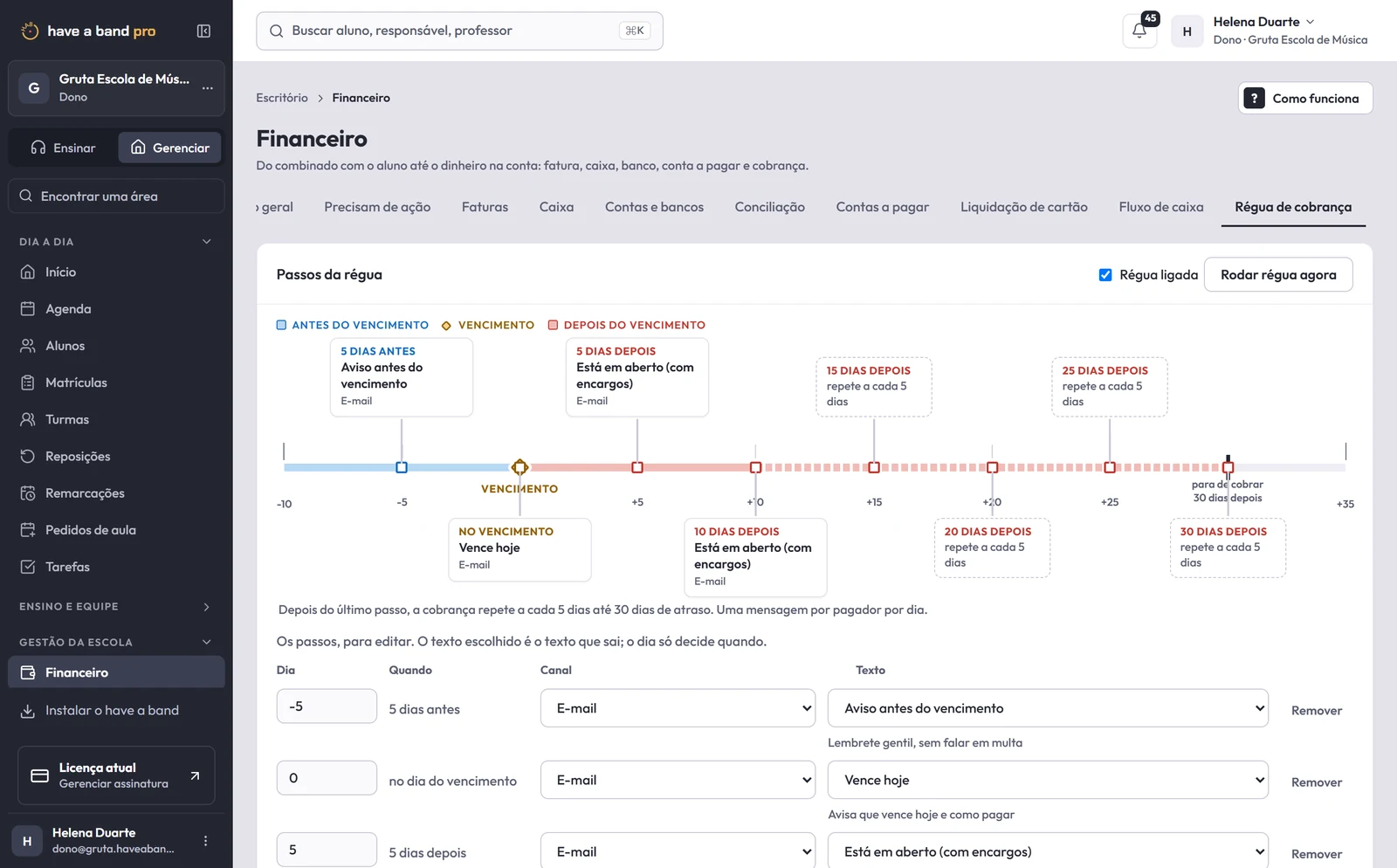Select the VENCIMENTO diamond marker on timeline
1397x868 pixels.
coord(520,467)
